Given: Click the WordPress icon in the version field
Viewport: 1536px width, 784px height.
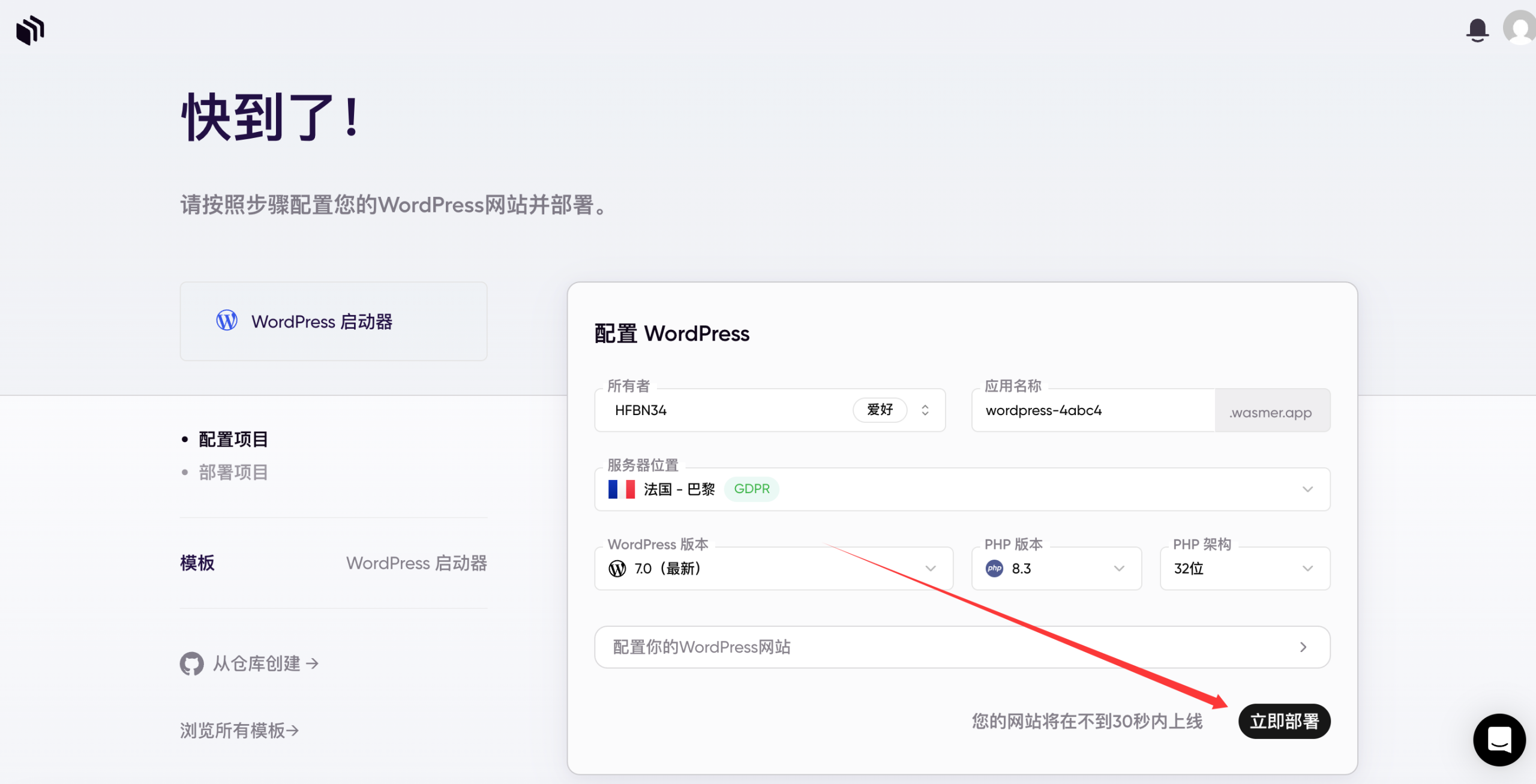Looking at the screenshot, I should 617,569.
